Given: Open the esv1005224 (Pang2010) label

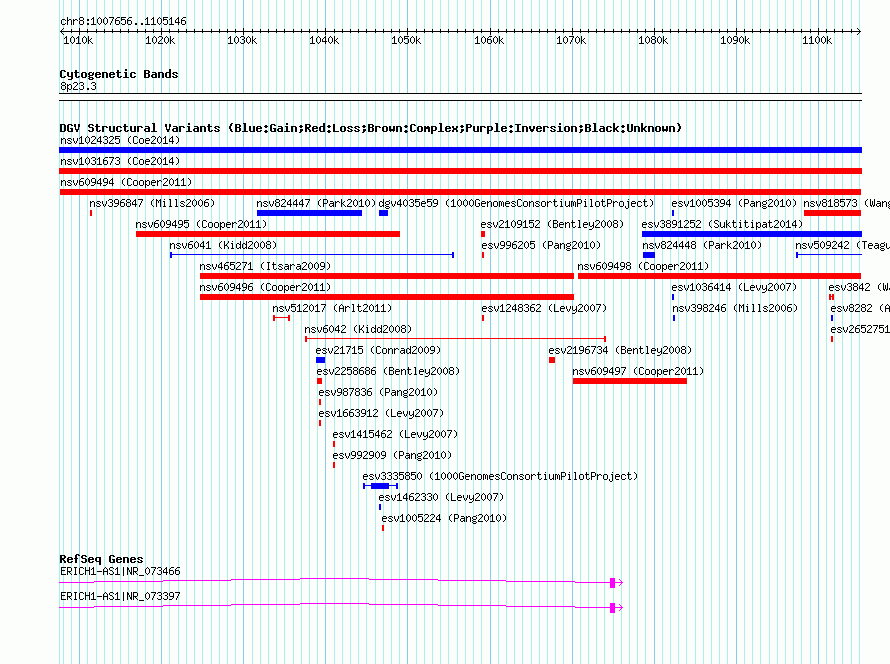Looking at the screenshot, I should 444,518.
